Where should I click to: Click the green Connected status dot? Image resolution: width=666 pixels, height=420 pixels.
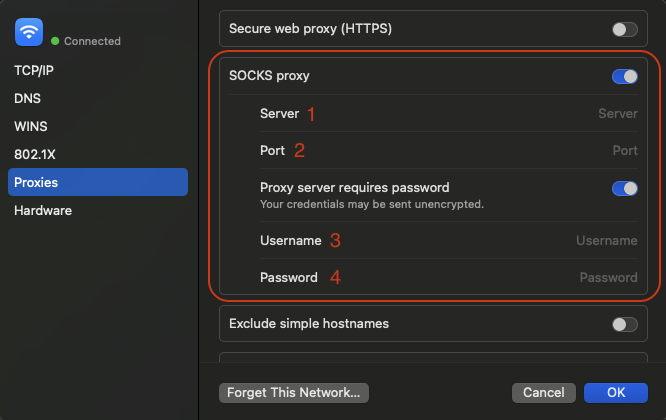click(x=55, y=41)
